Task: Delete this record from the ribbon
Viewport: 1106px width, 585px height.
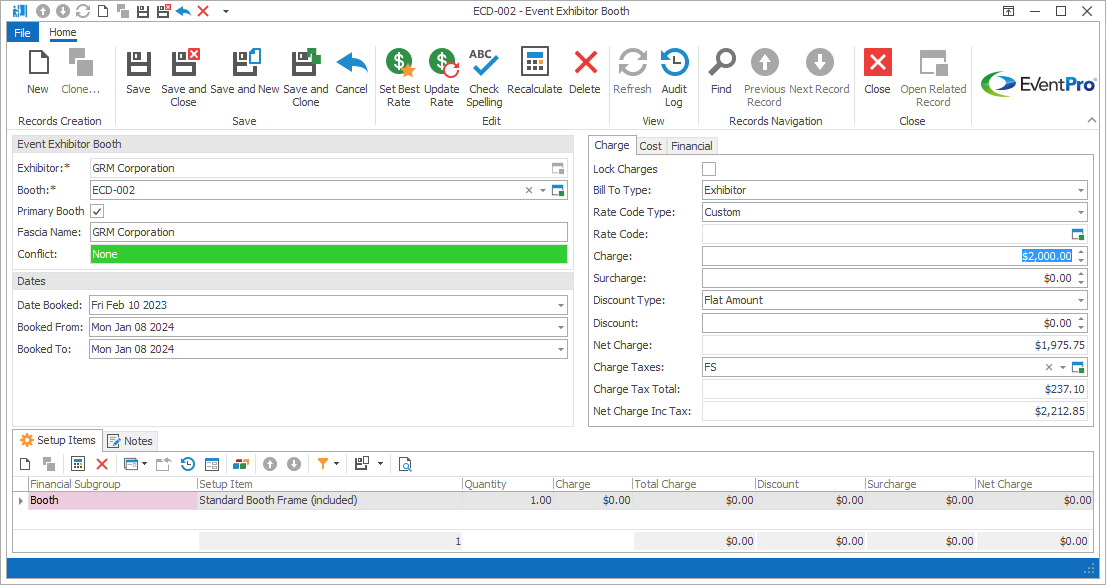Action: pos(585,72)
